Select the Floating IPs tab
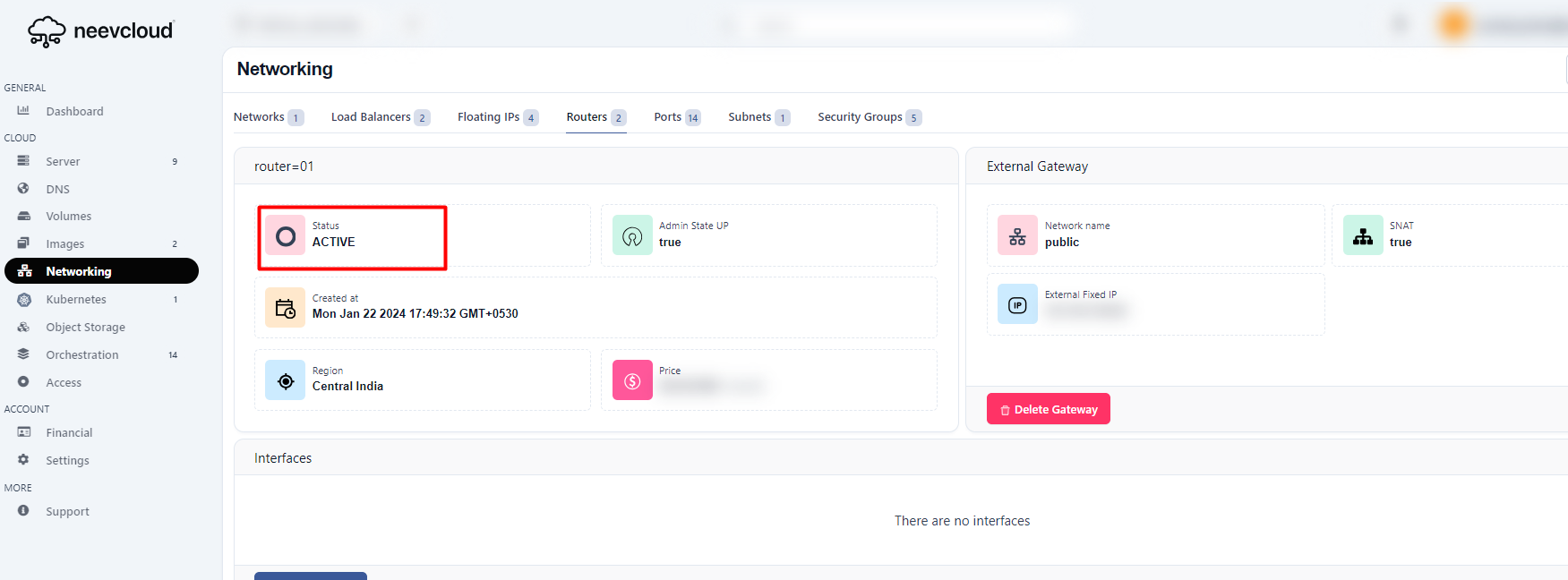This screenshot has width=1568, height=580. (x=488, y=117)
